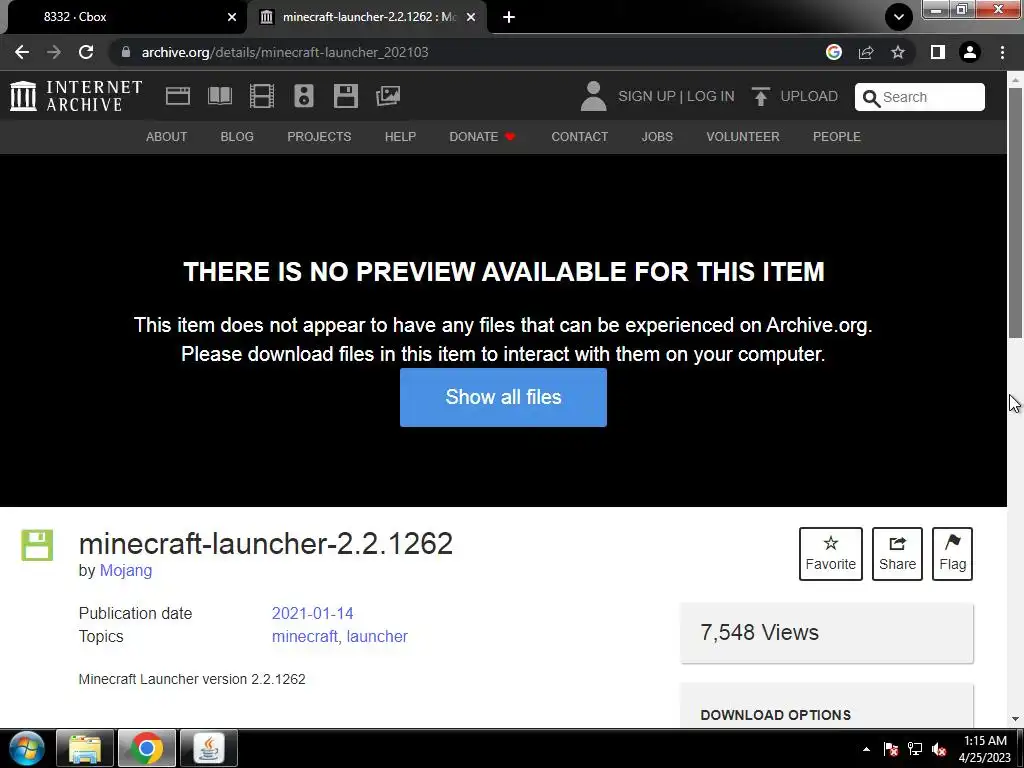Click the user avatar silhouette icon
The image size is (1024, 768).
click(x=594, y=96)
